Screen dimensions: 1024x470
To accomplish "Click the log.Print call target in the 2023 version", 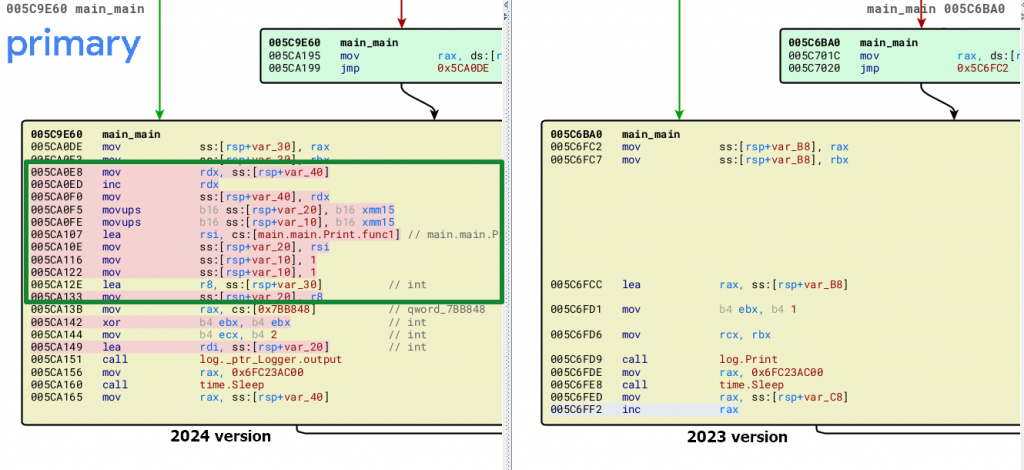I will (x=748, y=360).
